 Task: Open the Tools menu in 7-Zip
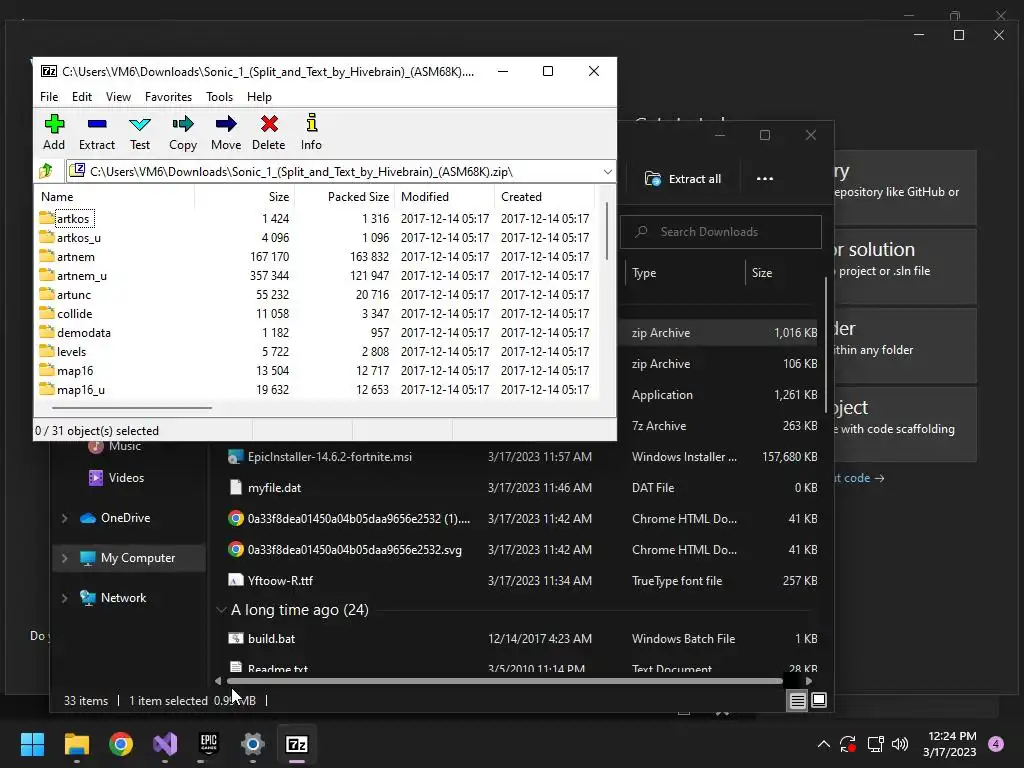tap(219, 97)
